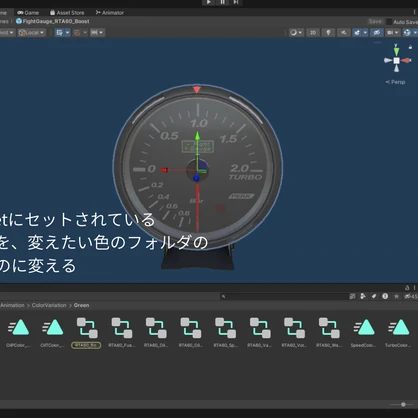Click the Save prefab button
The image size is (418, 418).
(375, 21)
